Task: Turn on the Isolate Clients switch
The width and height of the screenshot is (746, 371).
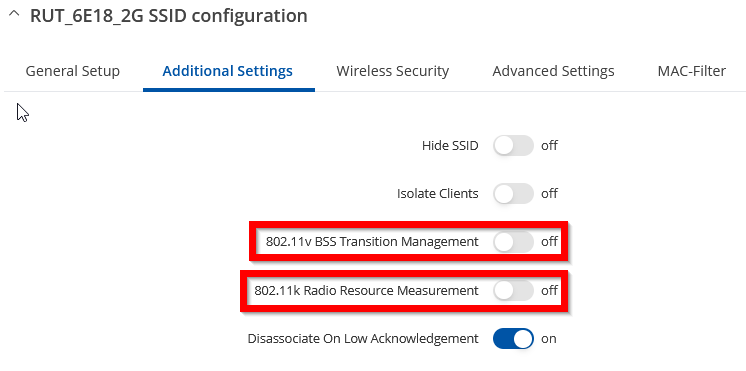Action: (x=513, y=194)
